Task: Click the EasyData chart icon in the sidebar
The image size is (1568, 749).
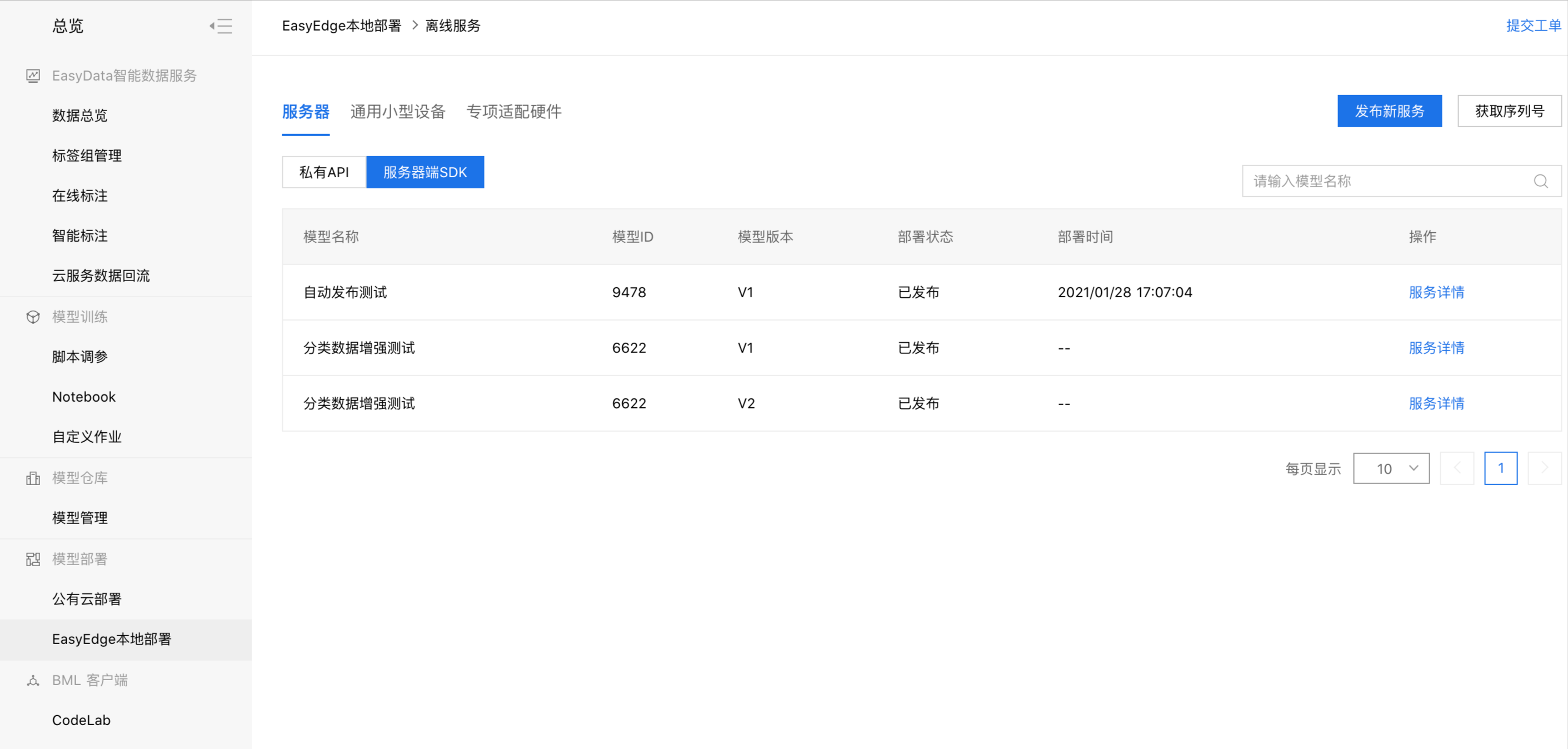Action: point(33,76)
